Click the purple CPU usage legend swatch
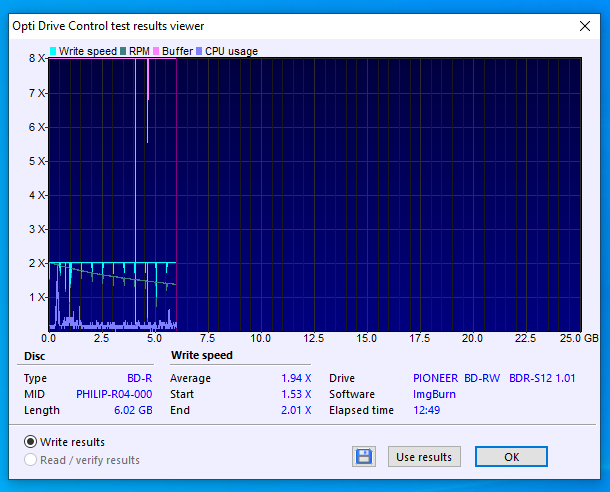610x492 pixels. tap(199, 51)
